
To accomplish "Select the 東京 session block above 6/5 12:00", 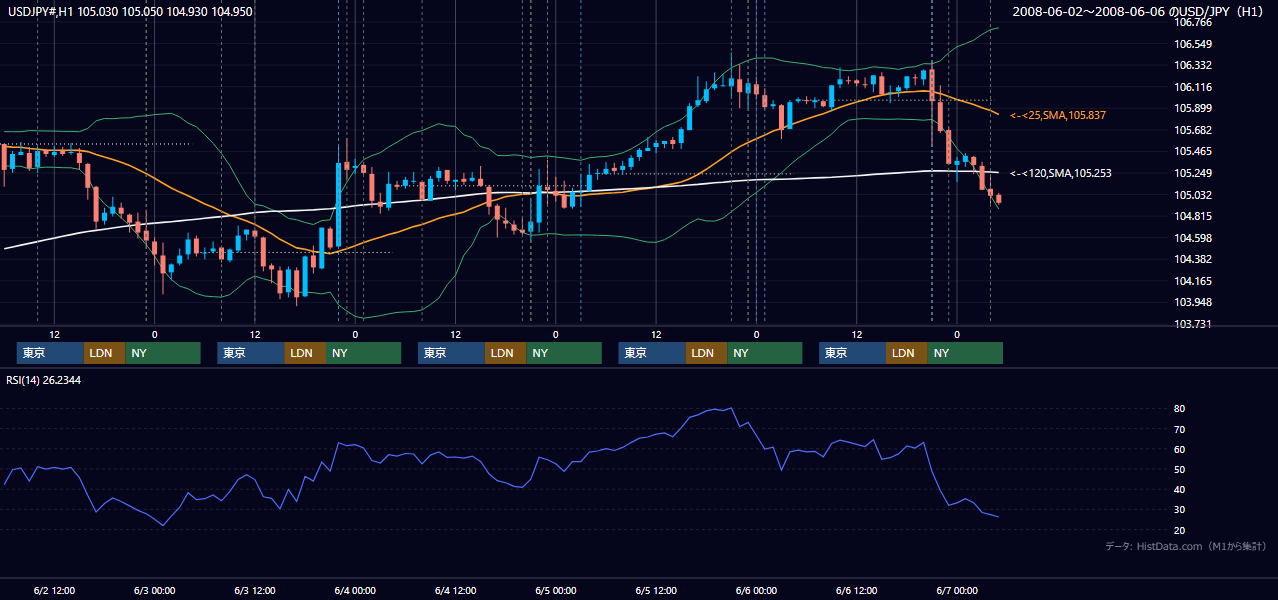I will pyautogui.click(x=652, y=353).
